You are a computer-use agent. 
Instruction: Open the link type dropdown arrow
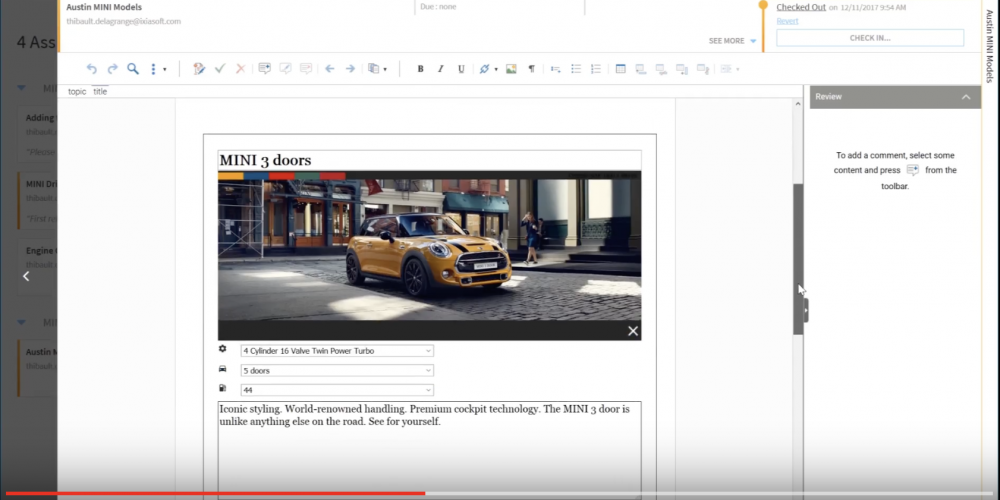pos(496,69)
